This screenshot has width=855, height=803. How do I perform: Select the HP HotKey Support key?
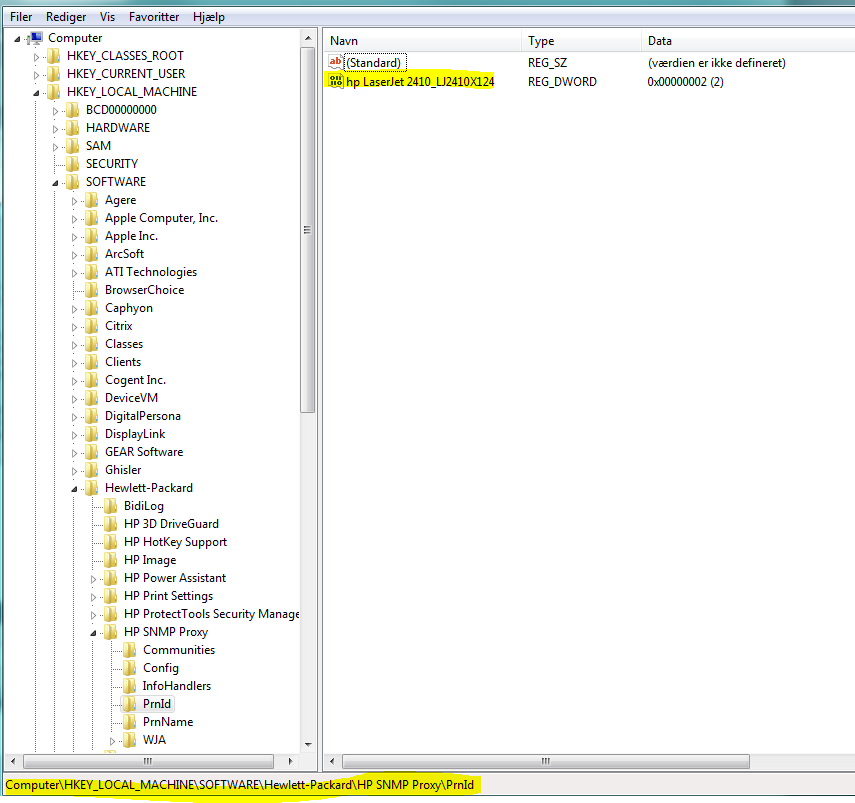click(175, 542)
